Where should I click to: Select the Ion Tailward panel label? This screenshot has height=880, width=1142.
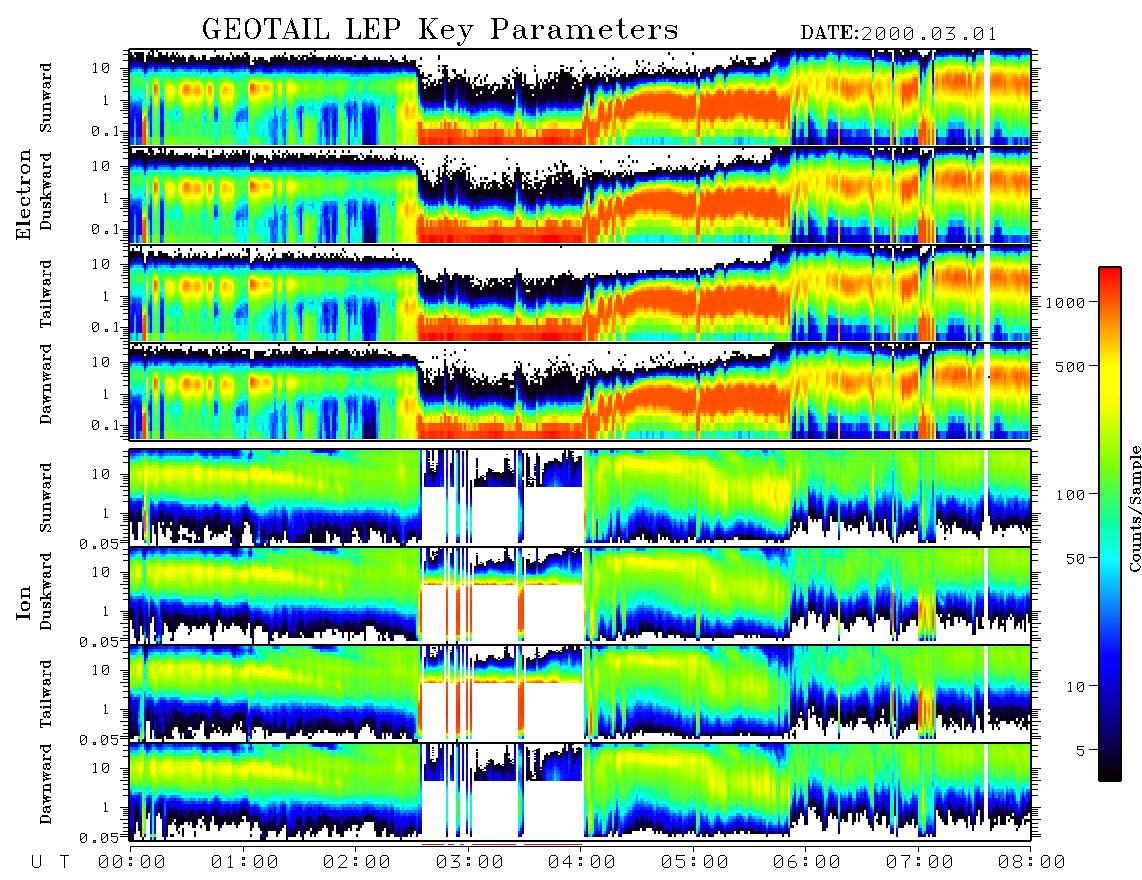[46, 694]
